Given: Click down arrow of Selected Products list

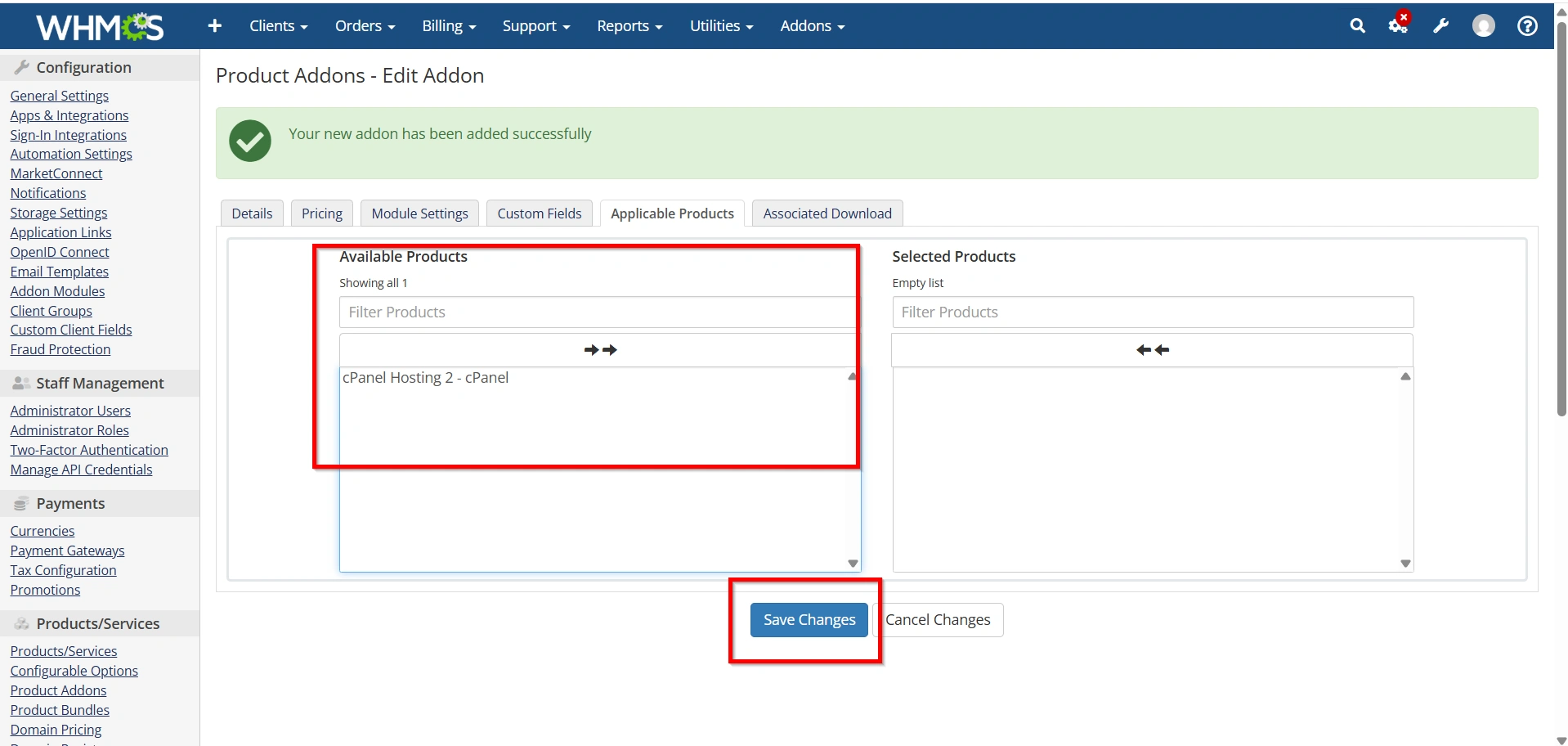Looking at the screenshot, I should pyautogui.click(x=1405, y=563).
